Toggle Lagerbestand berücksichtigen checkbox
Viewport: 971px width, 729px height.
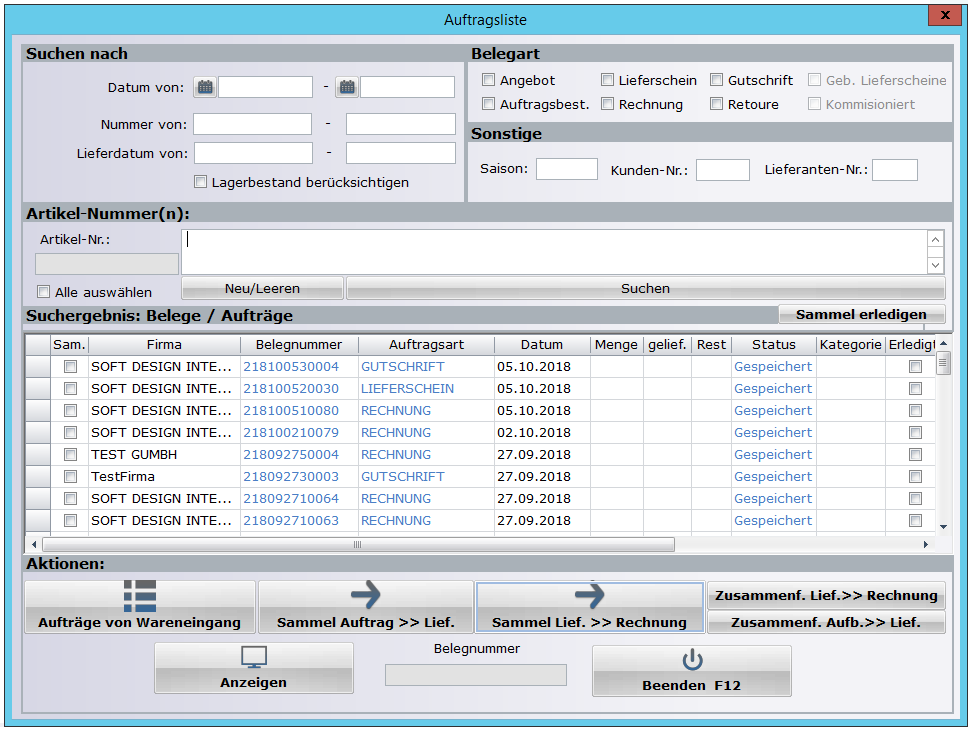click(x=201, y=182)
